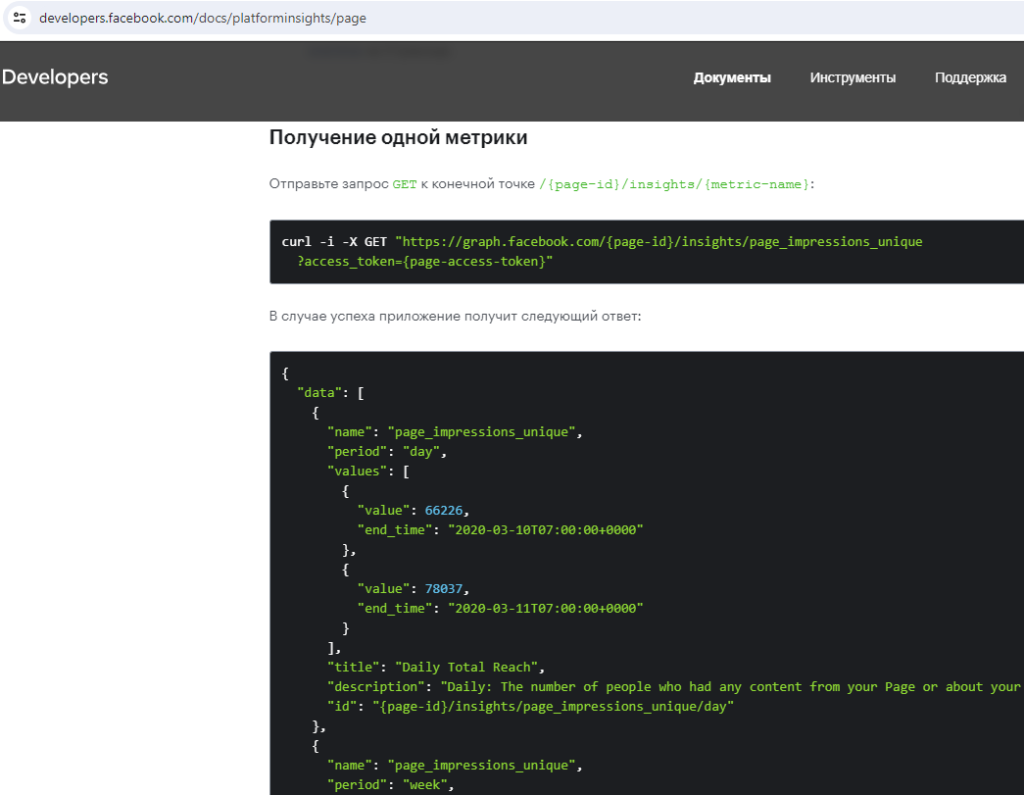Click the "id" line ending with /day
Viewport: 1024px width, 795px height.
530,706
